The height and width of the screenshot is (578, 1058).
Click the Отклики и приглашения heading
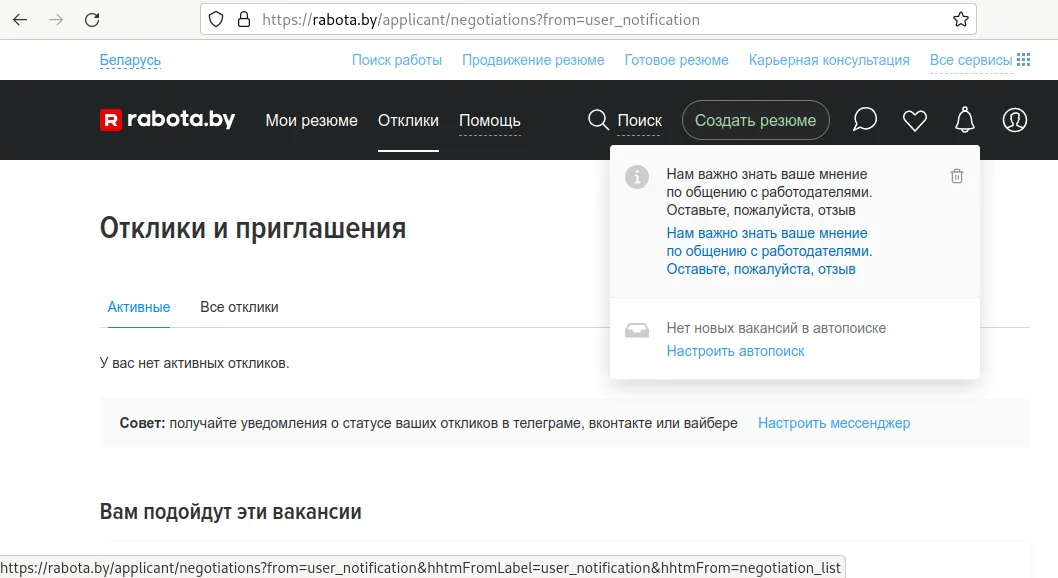pyautogui.click(x=253, y=228)
